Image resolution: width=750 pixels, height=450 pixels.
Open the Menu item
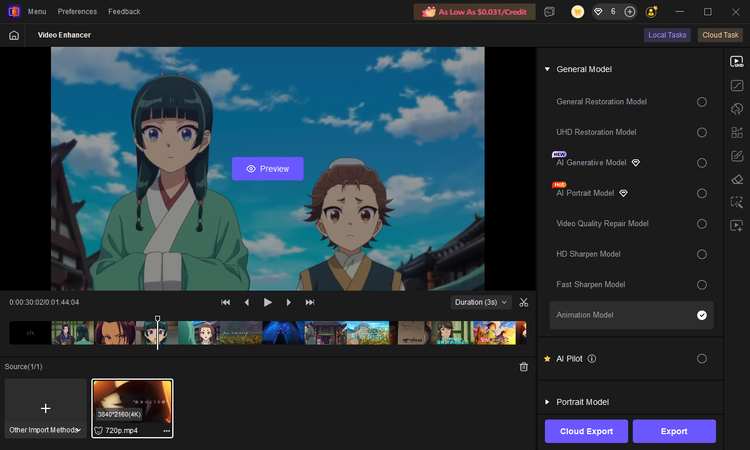pyautogui.click(x=37, y=11)
